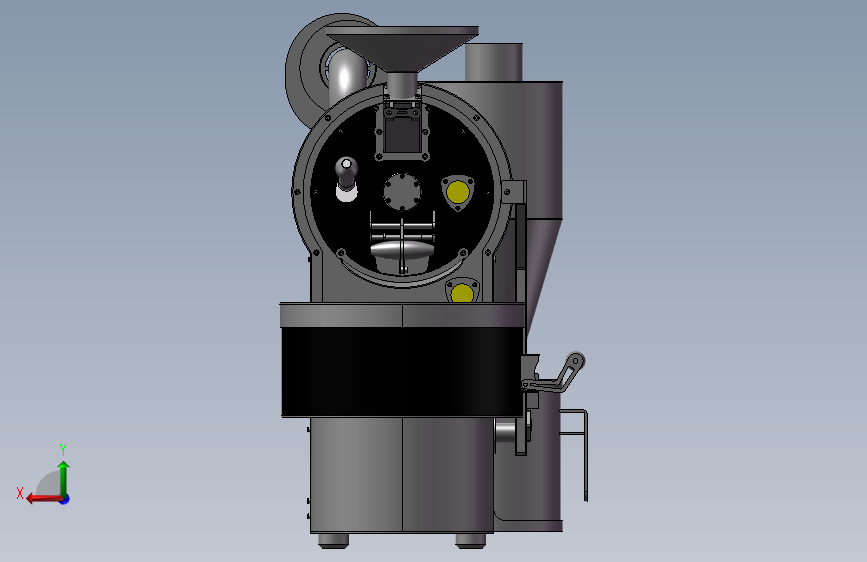Select the cylindrical exhaust chimney pipe at top
The height and width of the screenshot is (562, 867).
[x=493, y=63]
